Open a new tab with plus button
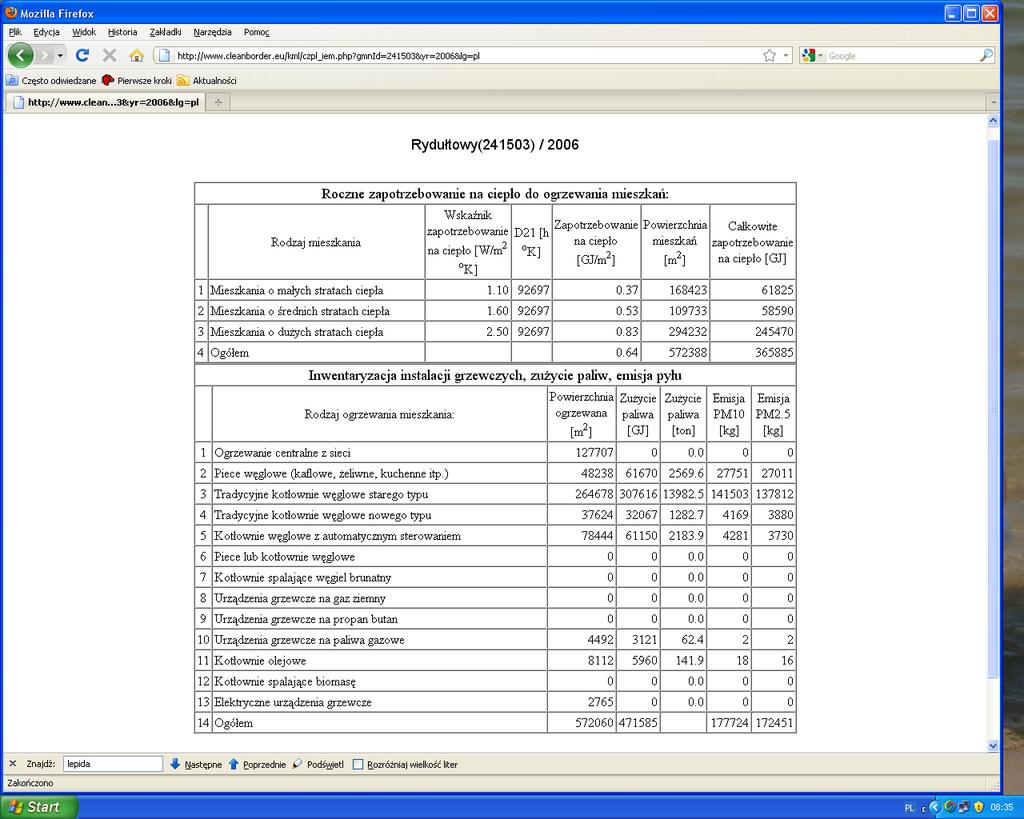Screen dimensions: 1024x819 point(218,102)
